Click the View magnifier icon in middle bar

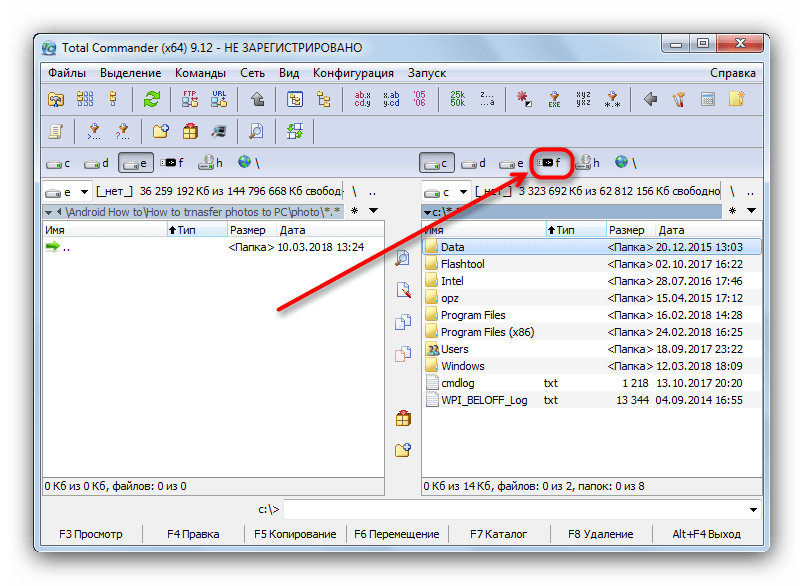coord(403,258)
